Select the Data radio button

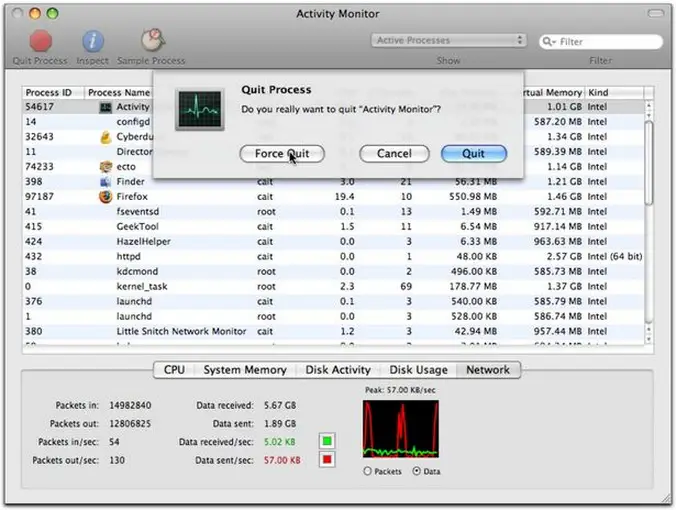click(x=416, y=471)
